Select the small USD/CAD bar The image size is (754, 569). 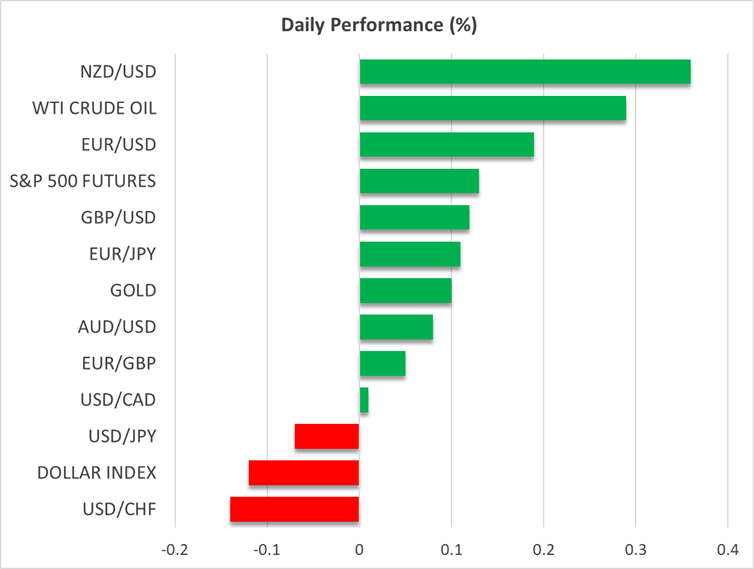pyautogui.click(x=364, y=400)
